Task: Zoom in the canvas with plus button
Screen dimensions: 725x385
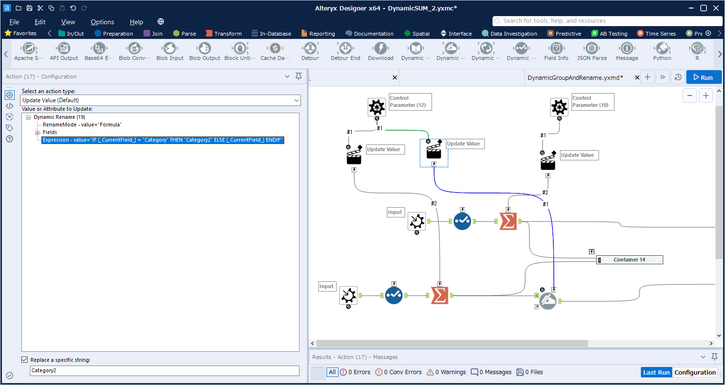Action: [706, 96]
